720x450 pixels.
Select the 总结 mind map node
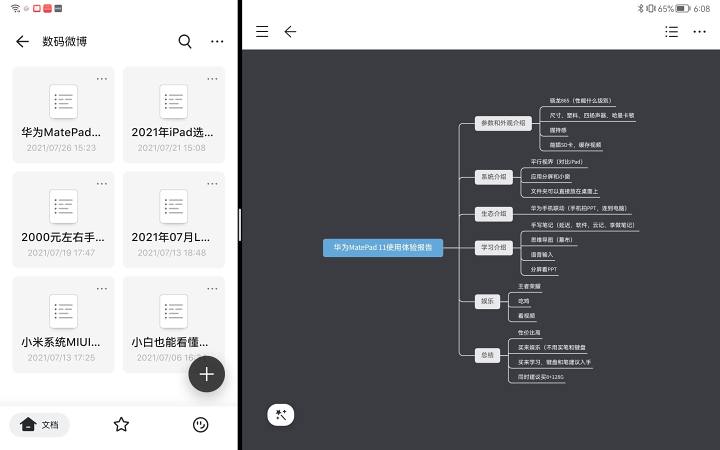point(487,355)
